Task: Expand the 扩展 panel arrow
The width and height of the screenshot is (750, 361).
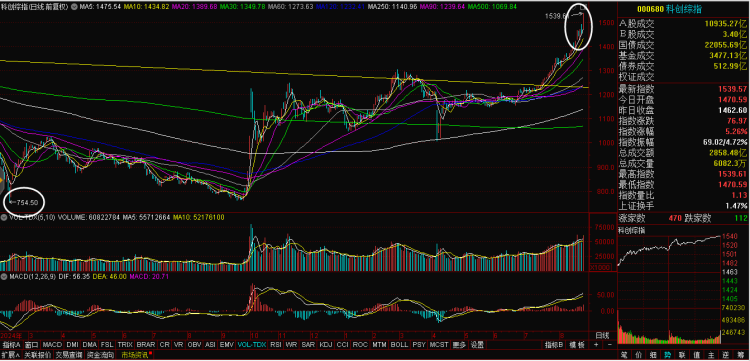Action: click(x=10, y=355)
